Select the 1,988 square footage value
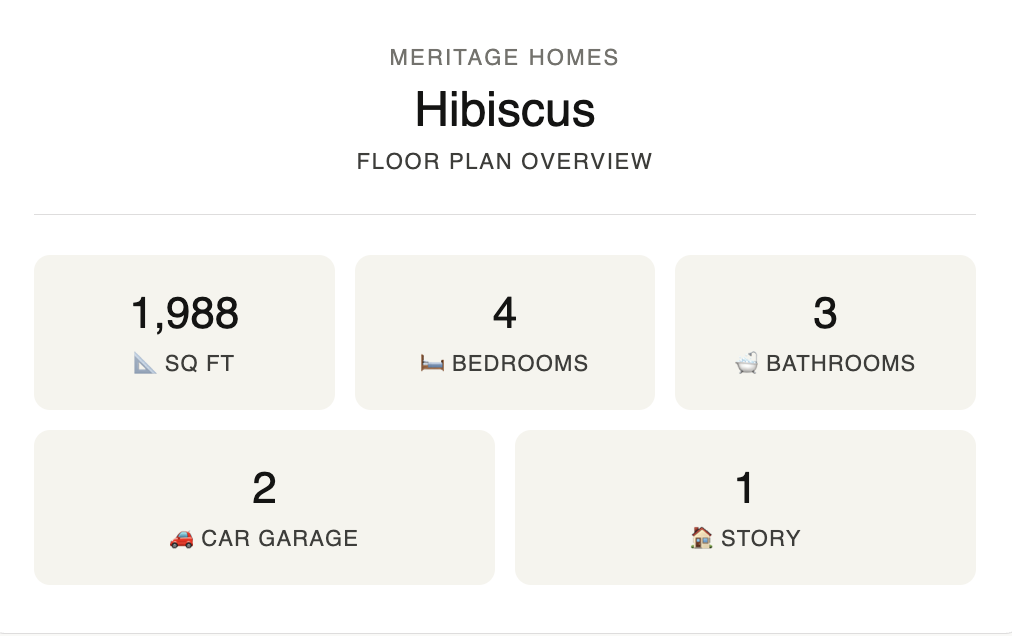1012x636 pixels. coord(185,314)
